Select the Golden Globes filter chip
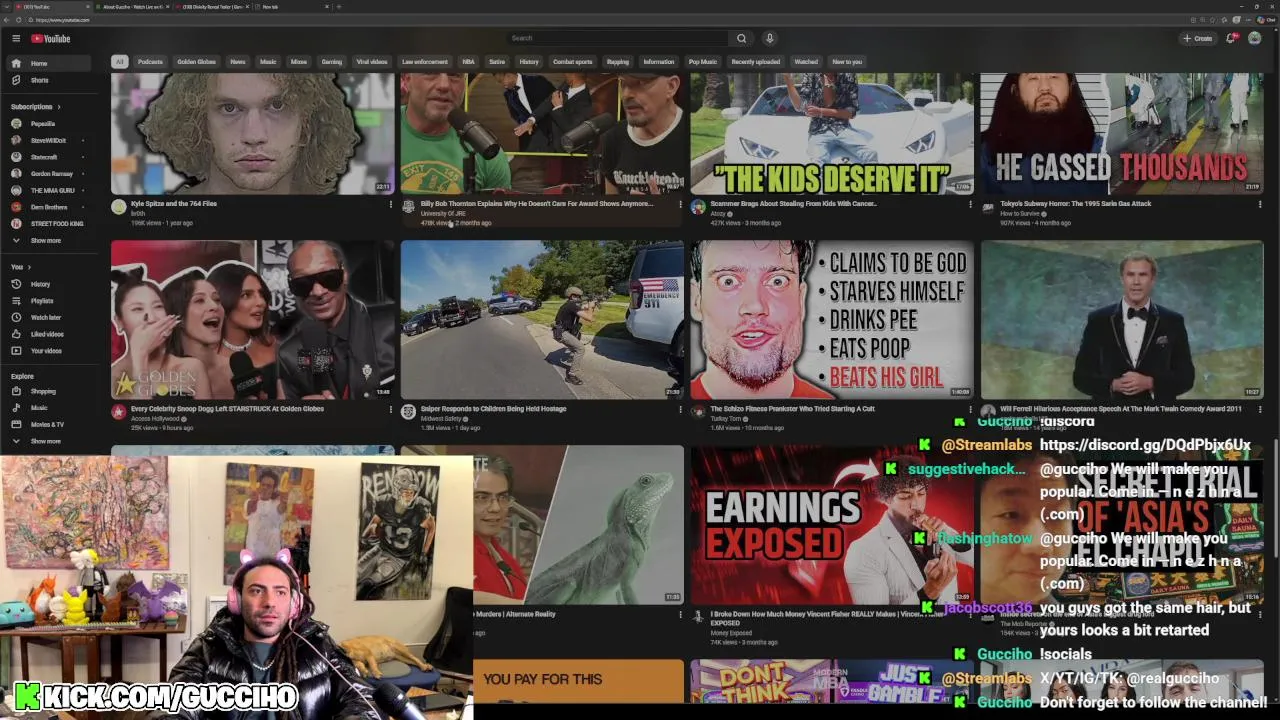Image resolution: width=1280 pixels, height=720 pixels. pyautogui.click(x=197, y=62)
